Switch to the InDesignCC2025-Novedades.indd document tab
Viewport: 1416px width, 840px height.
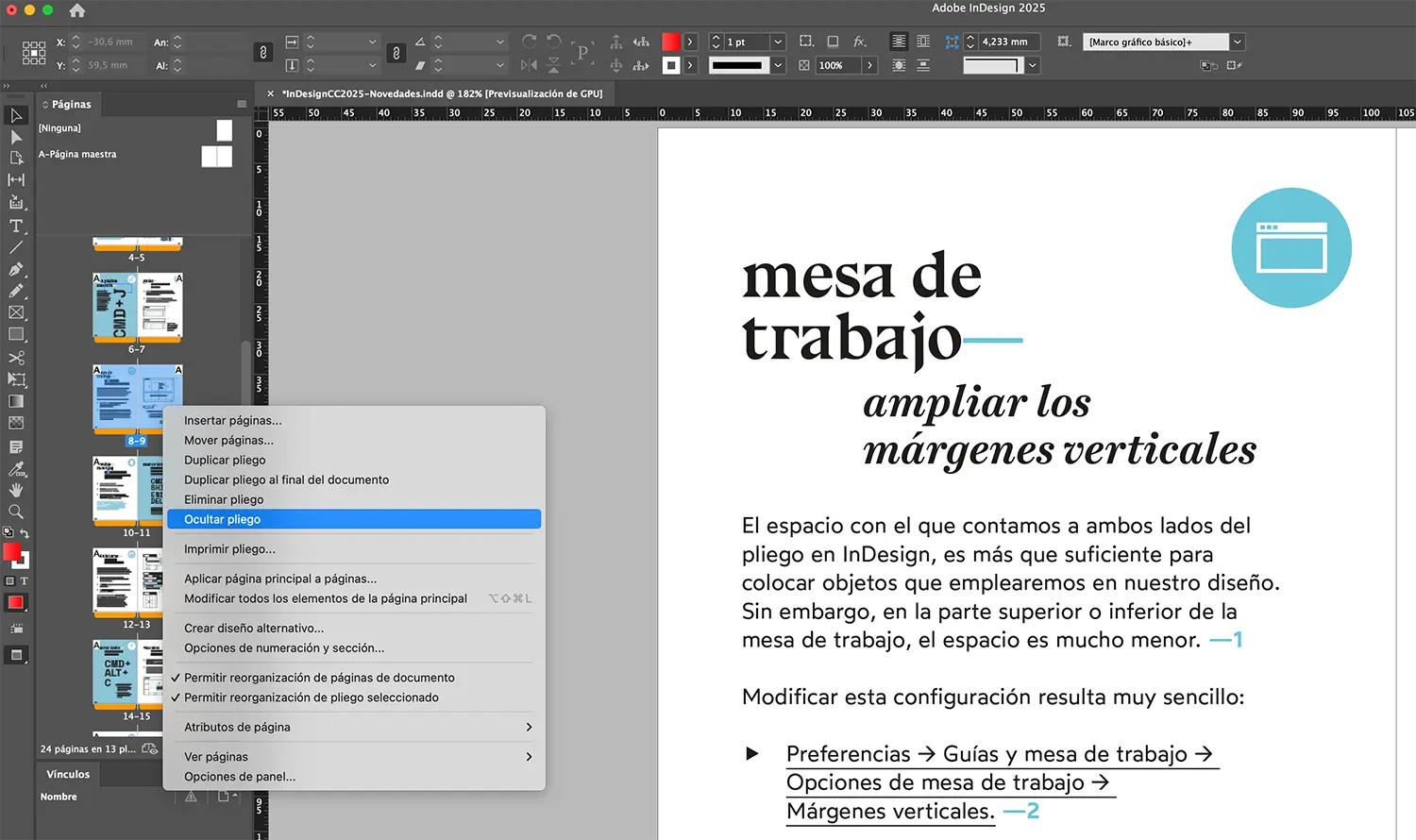click(x=441, y=93)
